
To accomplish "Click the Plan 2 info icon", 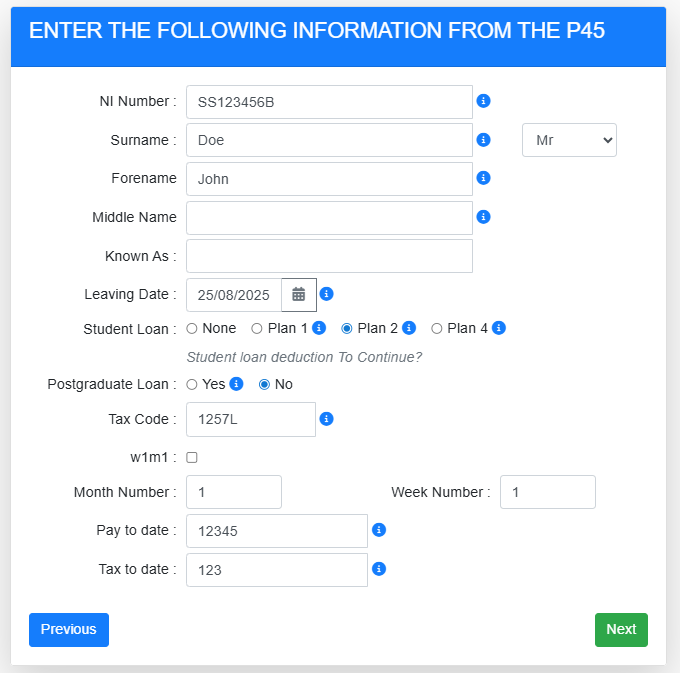I will coord(409,328).
